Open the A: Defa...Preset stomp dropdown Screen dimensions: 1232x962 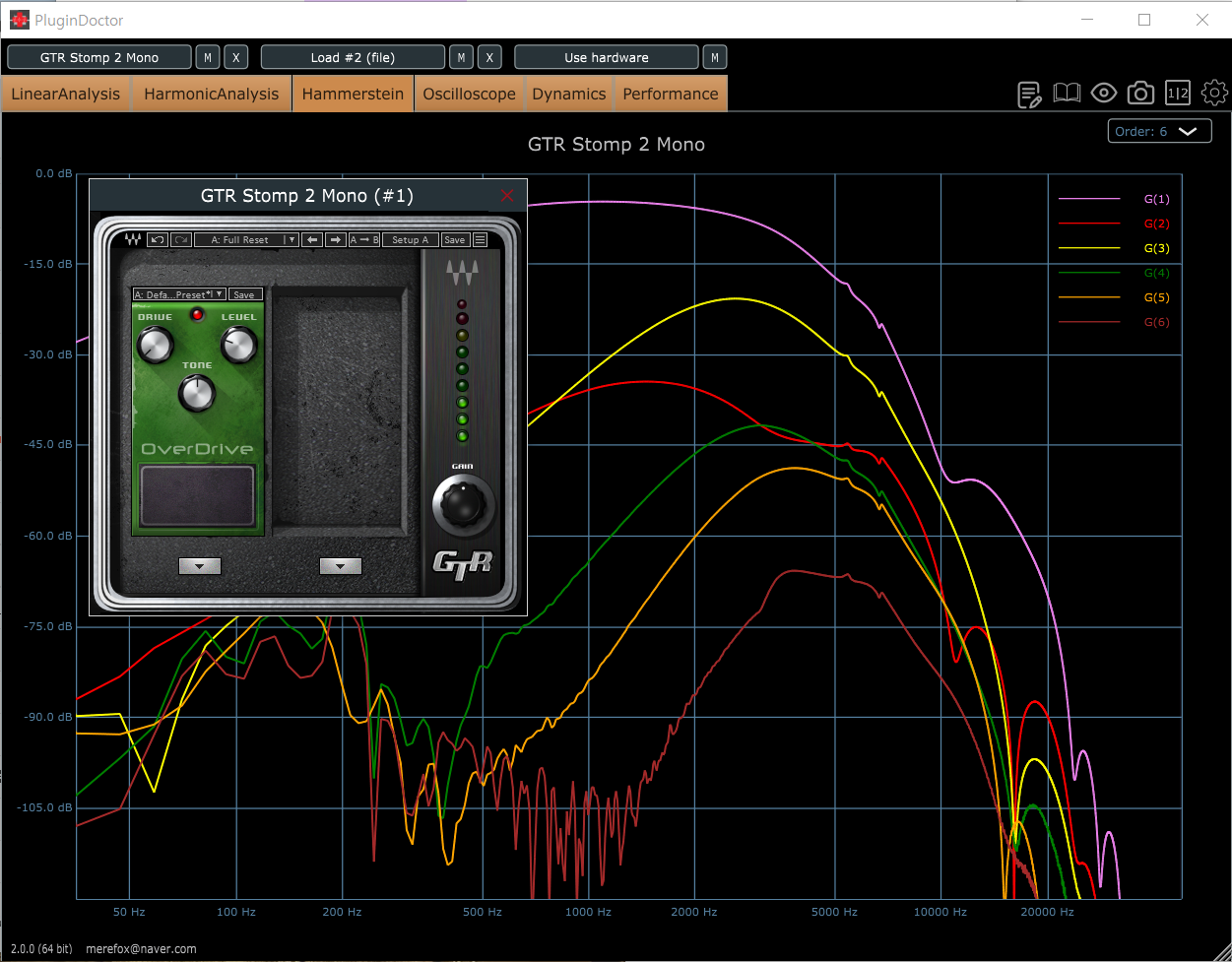tap(179, 294)
